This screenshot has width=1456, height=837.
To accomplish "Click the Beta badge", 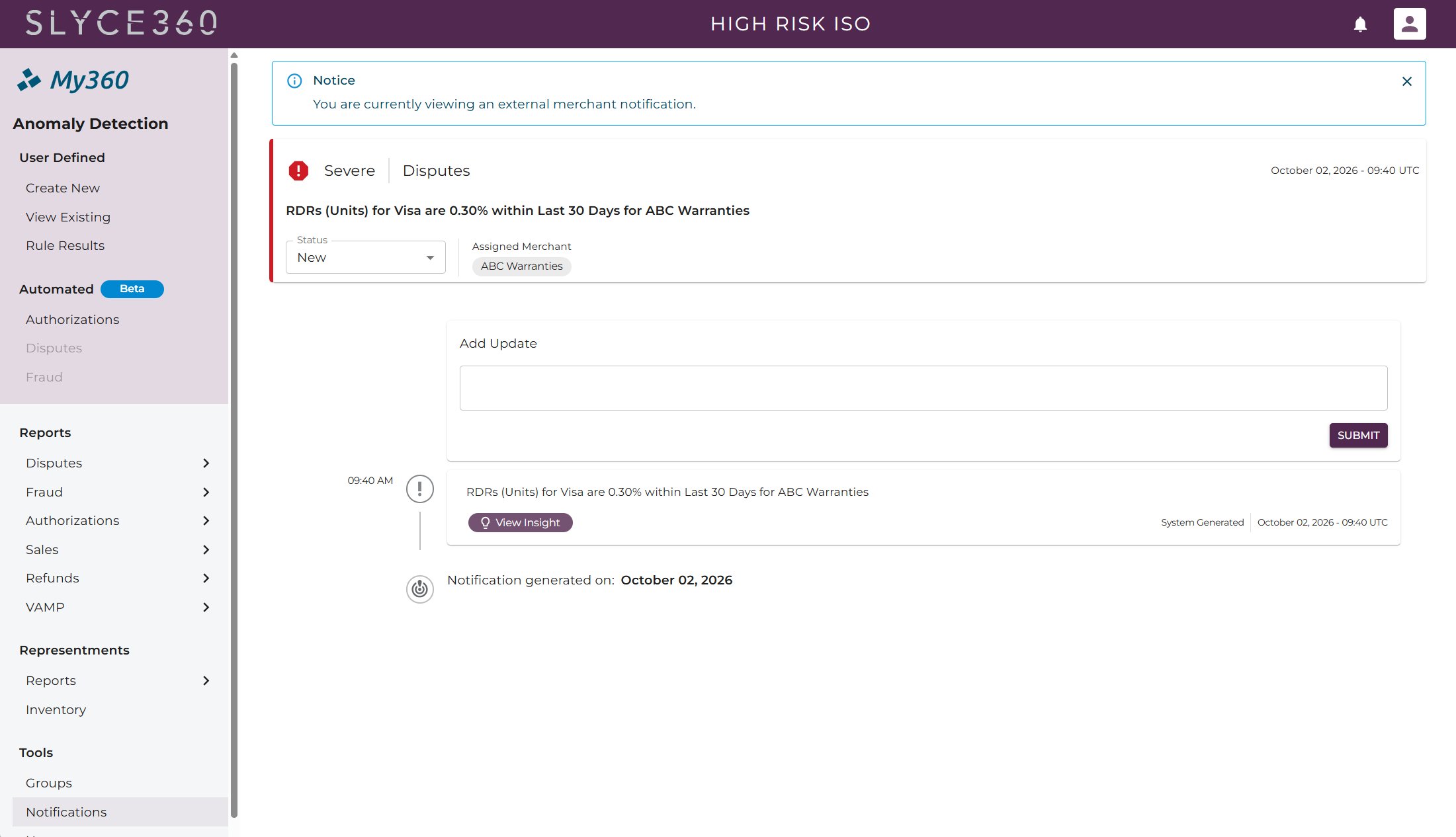I will [132, 289].
